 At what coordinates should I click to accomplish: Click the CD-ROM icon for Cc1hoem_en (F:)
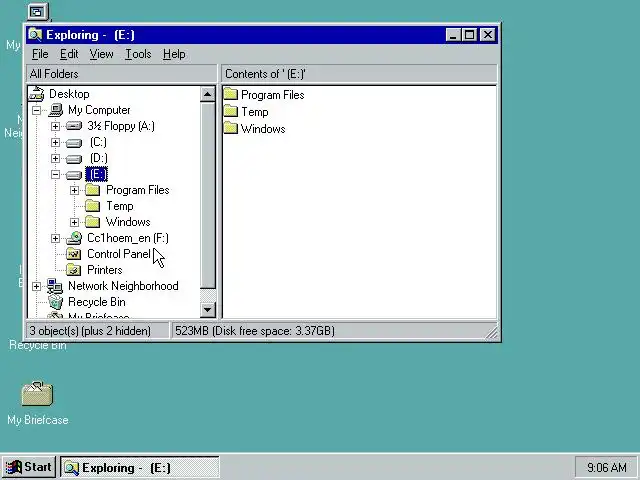pos(74,238)
